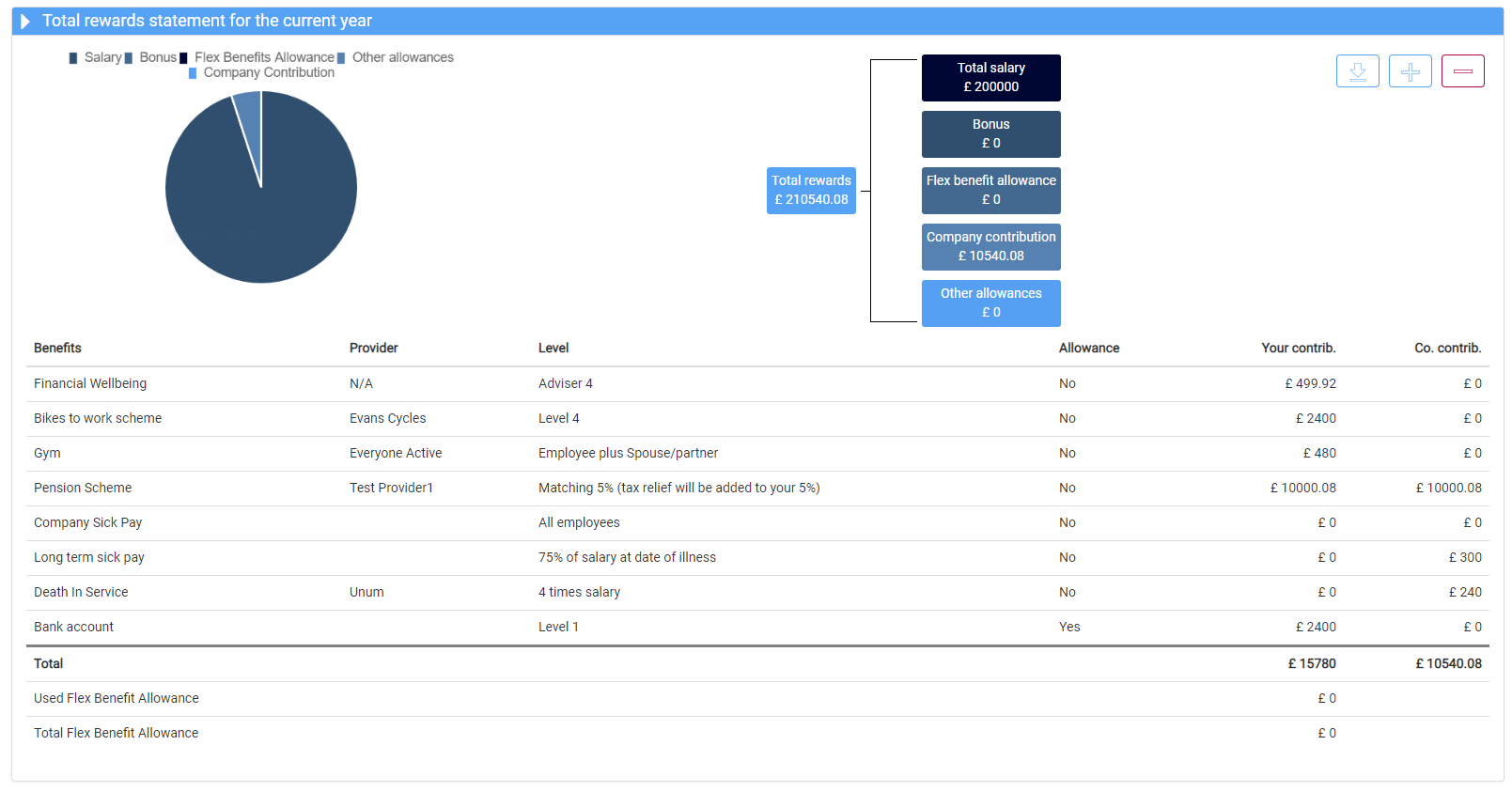Click the Benefits column header
Image resolution: width=1512 pixels, height=792 pixels.
(x=57, y=348)
